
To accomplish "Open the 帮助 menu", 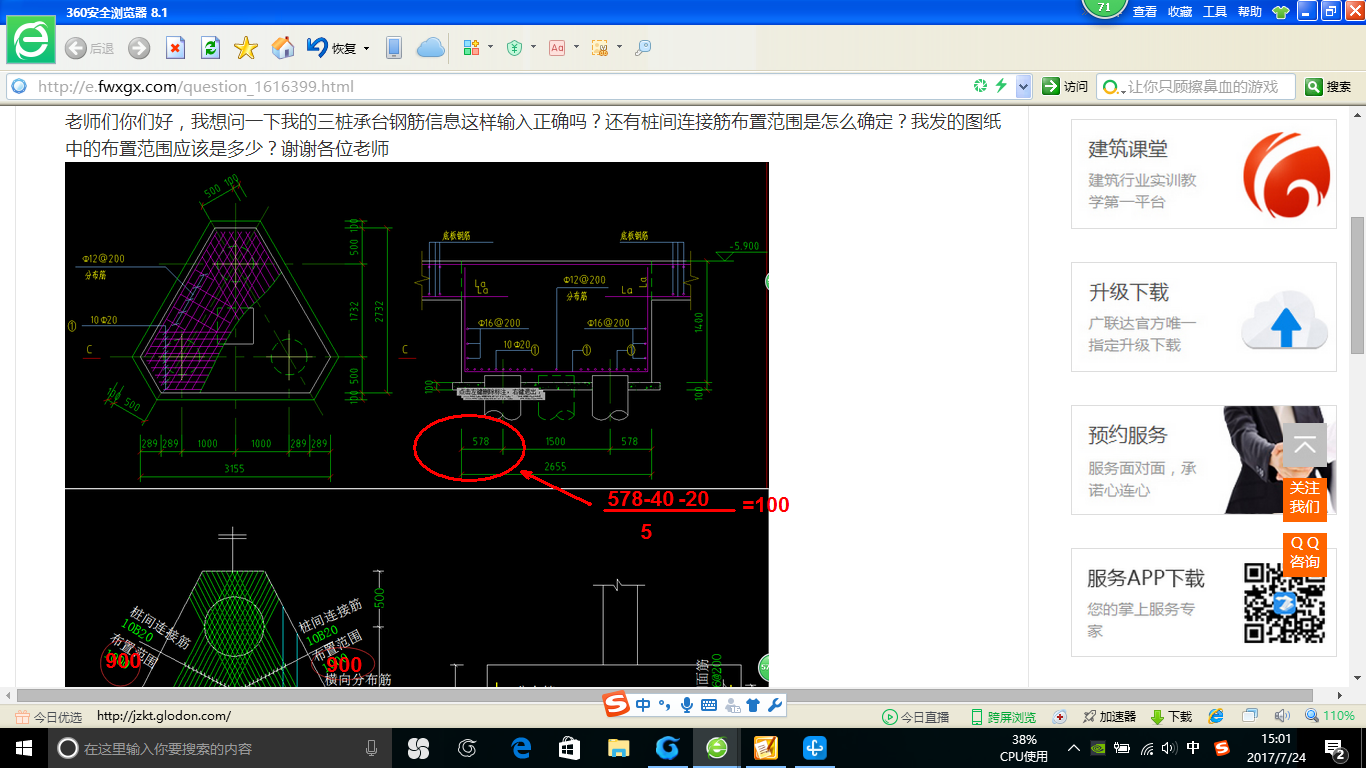I will 1250,12.
